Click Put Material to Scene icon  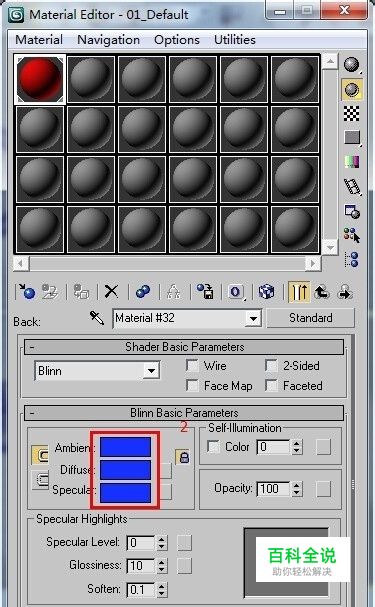point(50,291)
